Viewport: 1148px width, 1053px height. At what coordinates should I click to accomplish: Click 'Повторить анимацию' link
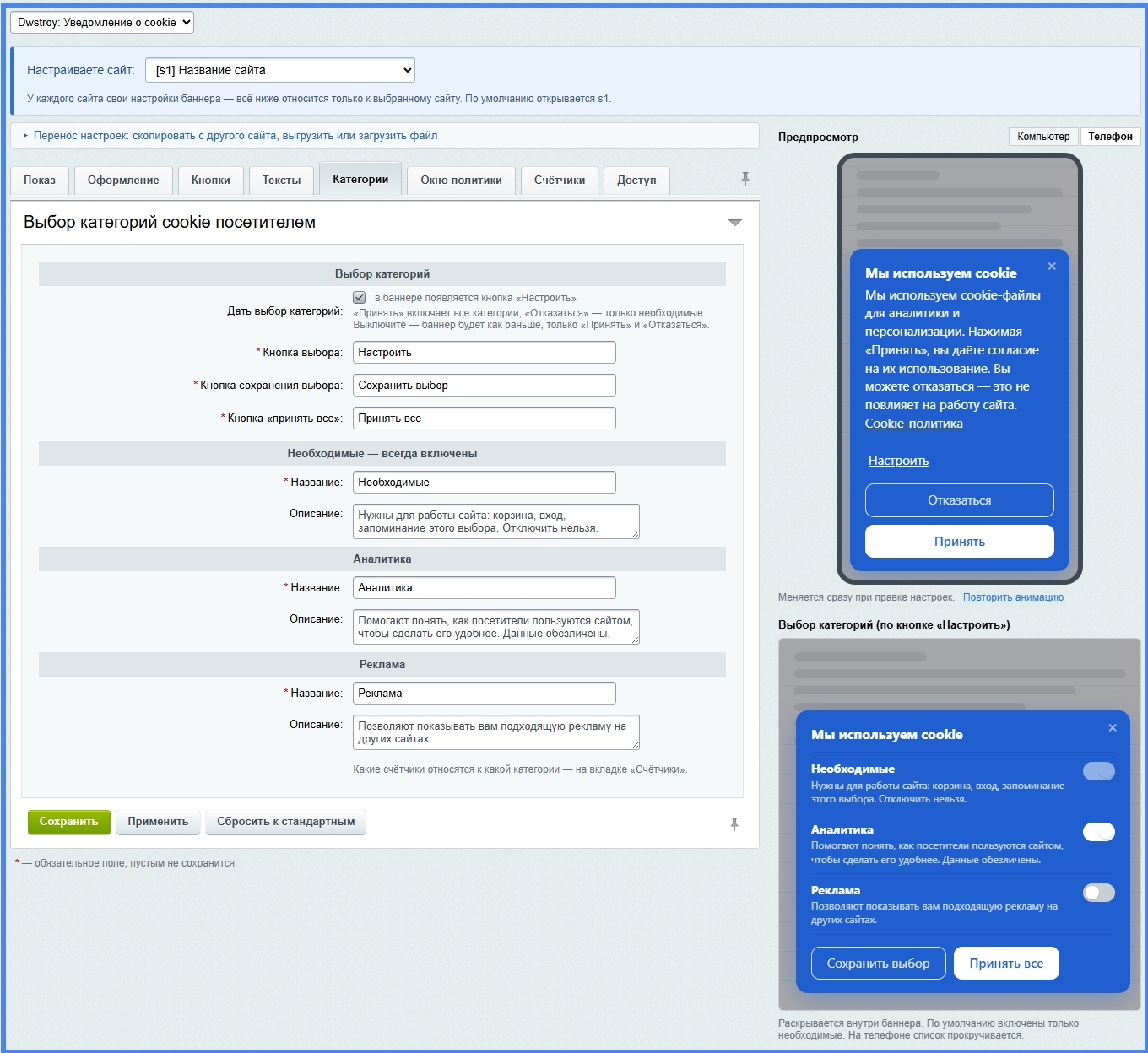tap(1013, 597)
